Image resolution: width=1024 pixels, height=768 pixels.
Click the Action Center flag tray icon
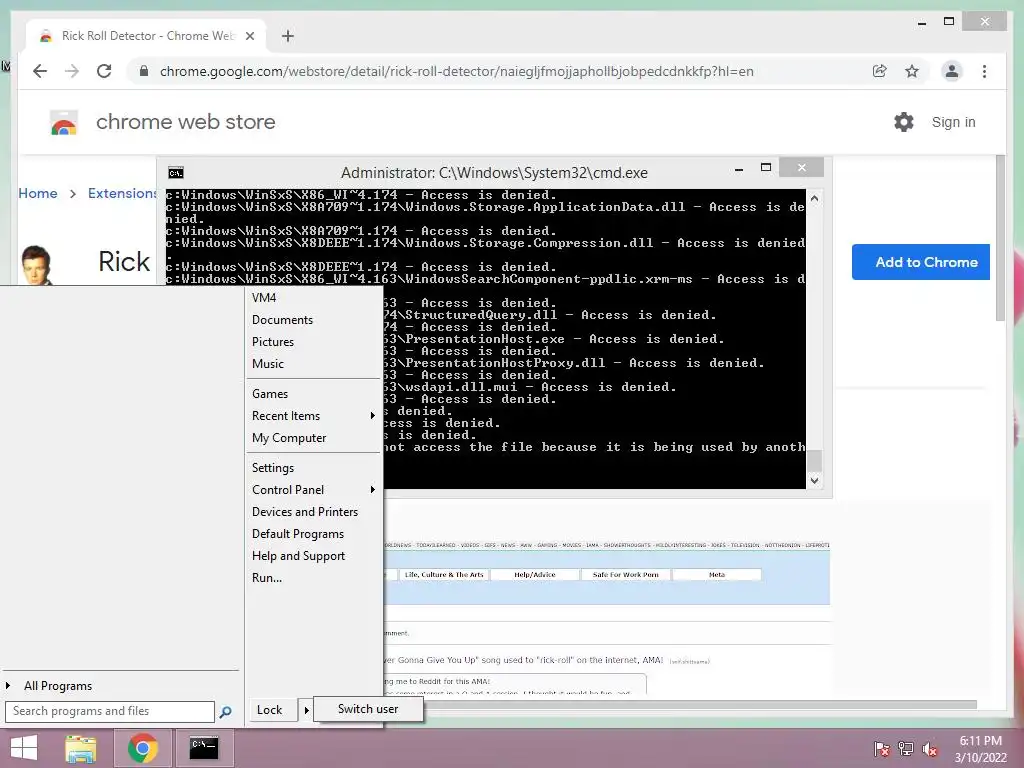tap(881, 749)
